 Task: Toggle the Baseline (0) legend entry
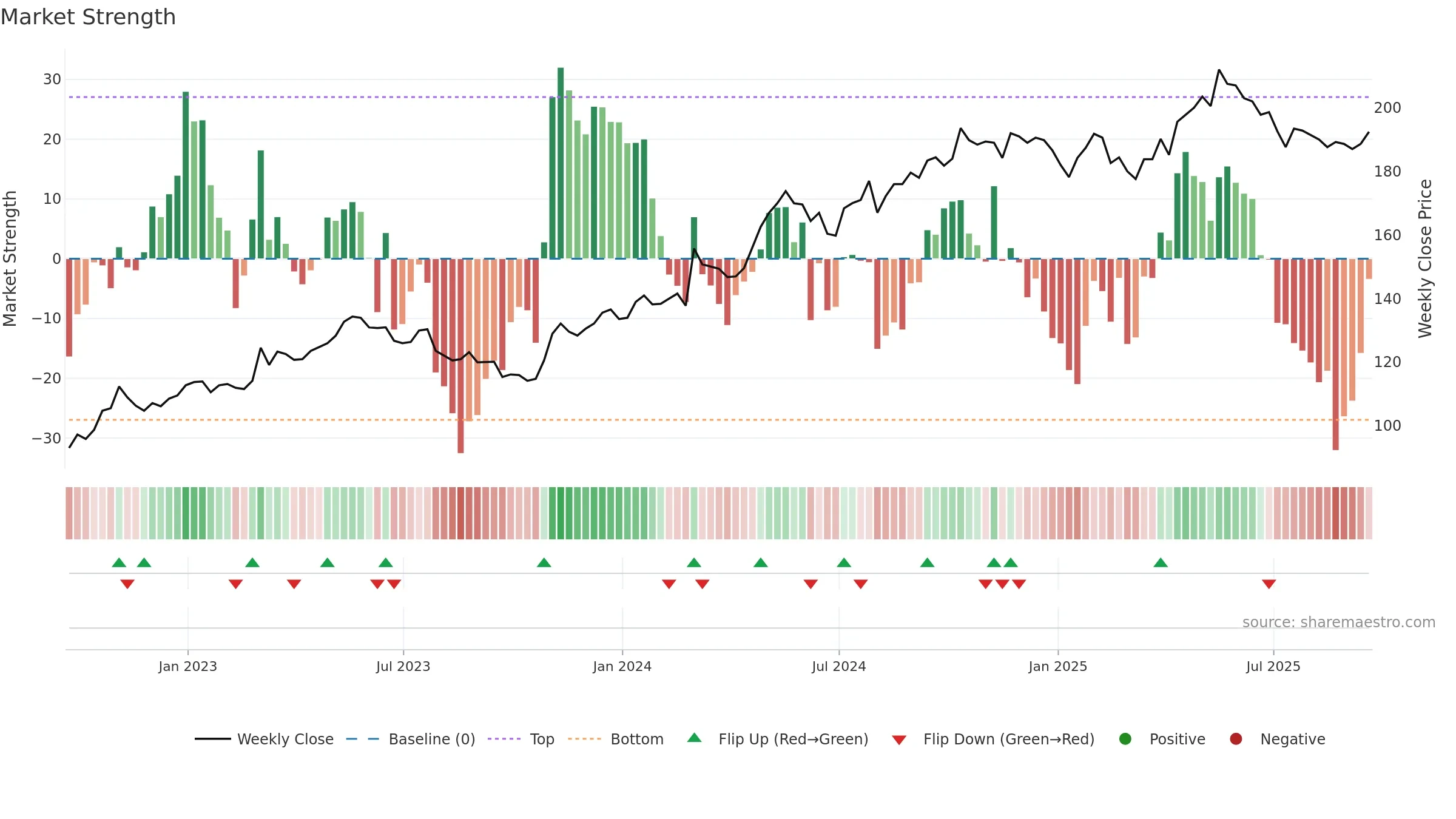click(410, 739)
